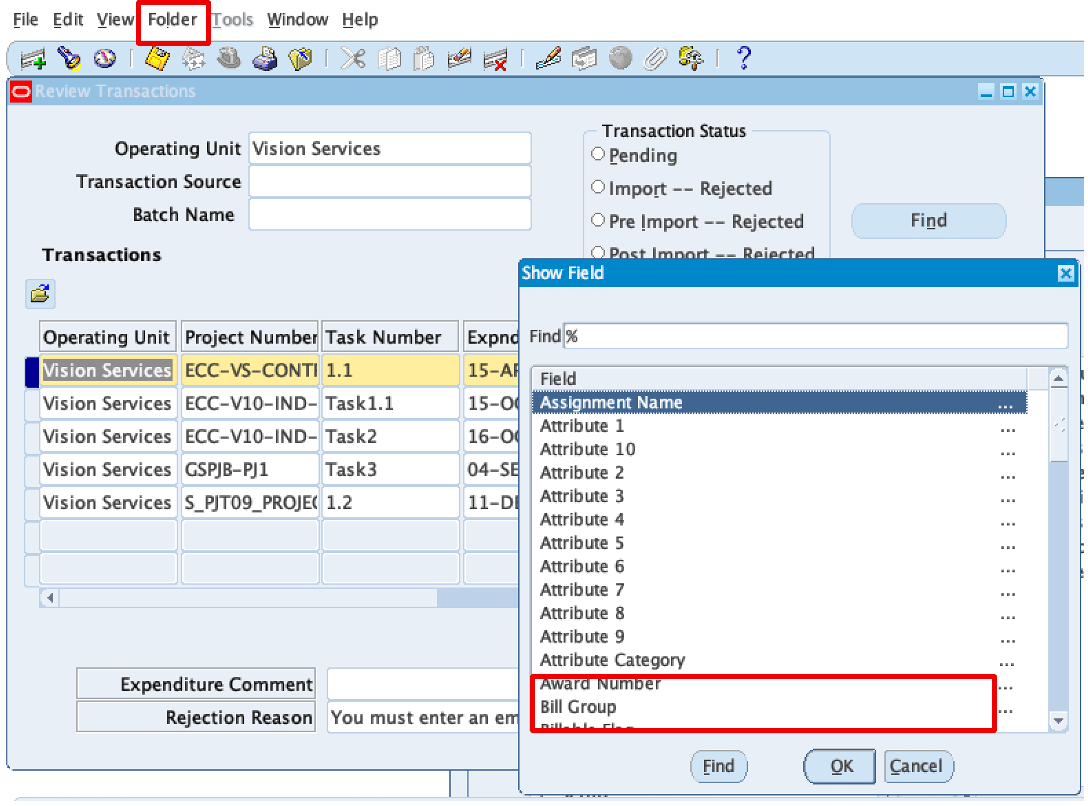Select the Import -- Rejected radio button
The width and height of the screenshot is (1088, 806).
click(598, 188)
